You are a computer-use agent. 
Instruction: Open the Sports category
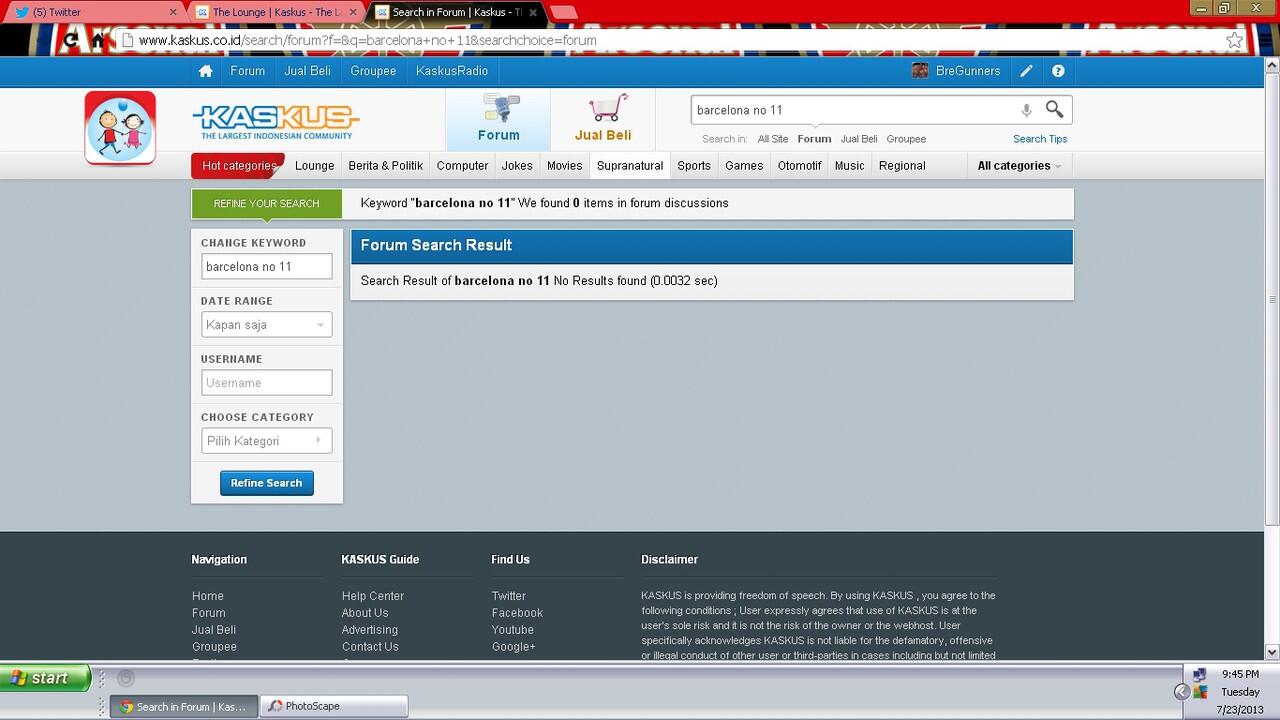pyautogui.click(x=694, y=166)
